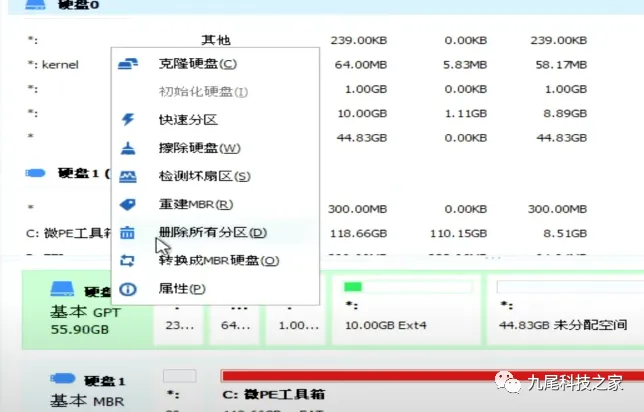Click the empty usage bar of the unallocated space

(x=570, y=287)
